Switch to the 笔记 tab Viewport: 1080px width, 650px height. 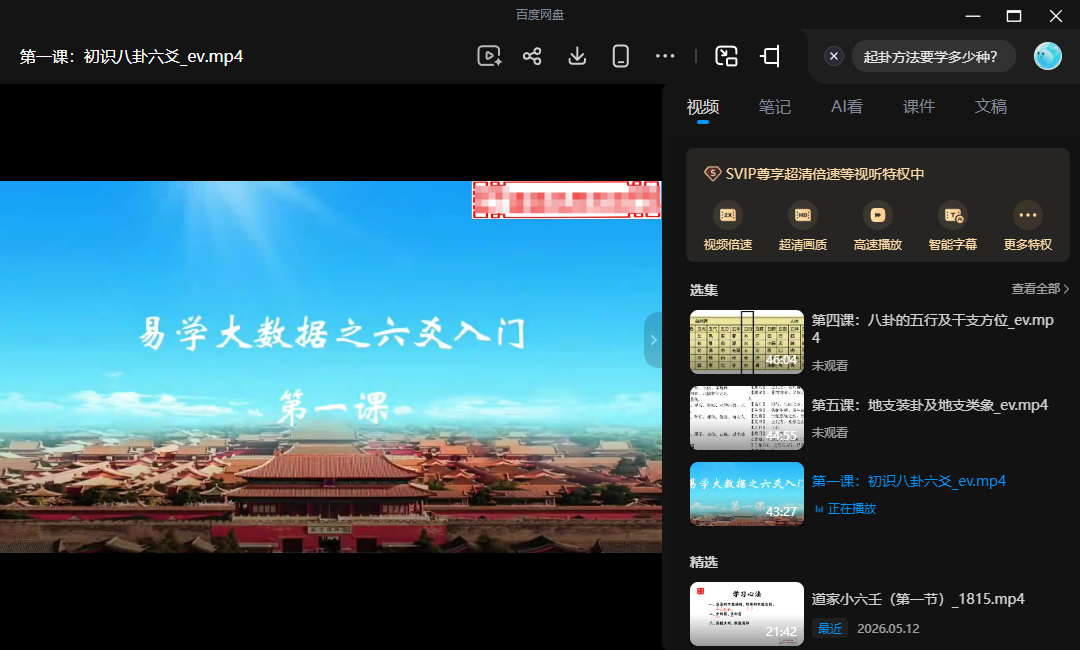point(774,107)
